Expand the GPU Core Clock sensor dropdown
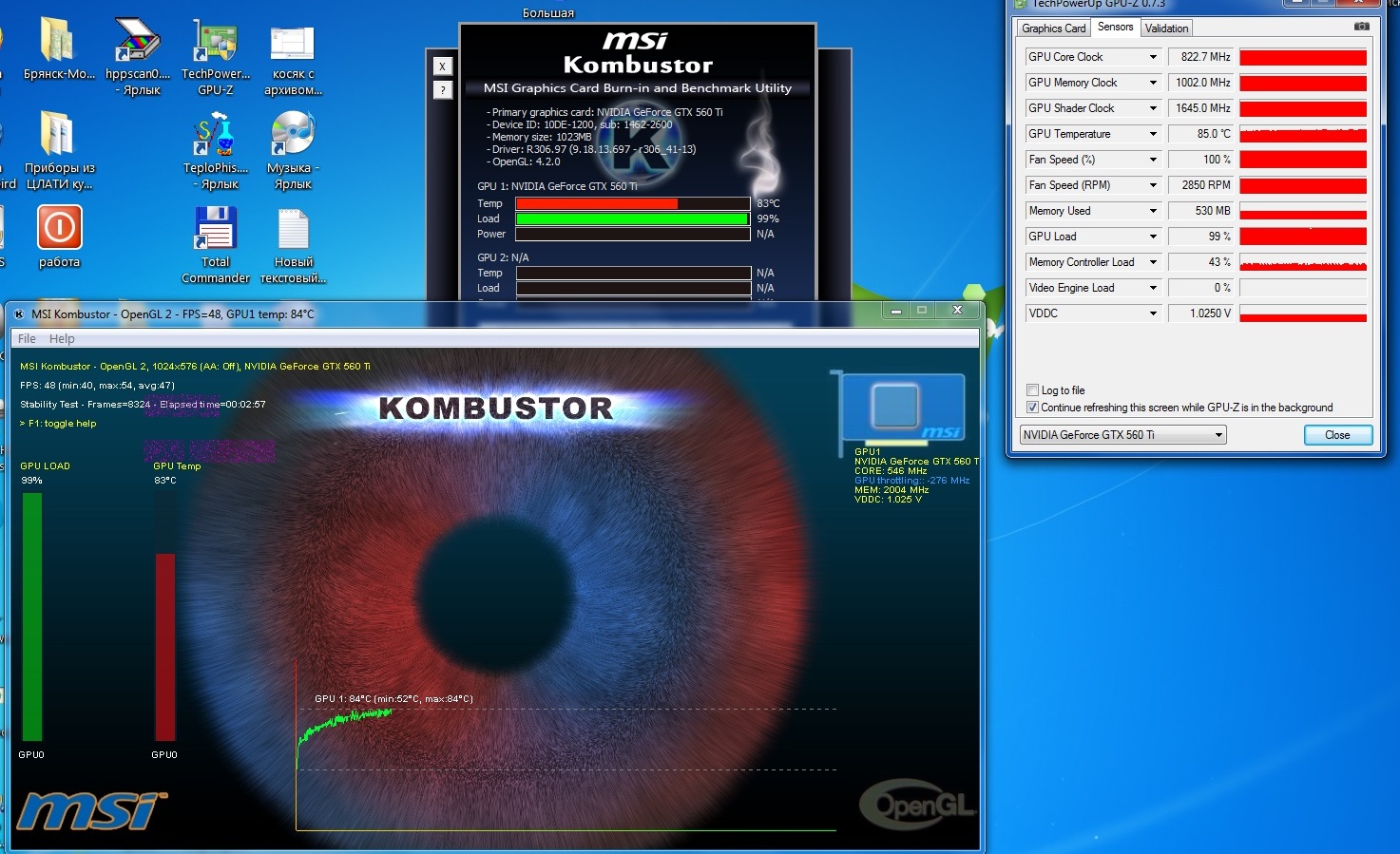This screenshot has width=1400, height=854. (x=1153, y=57)
